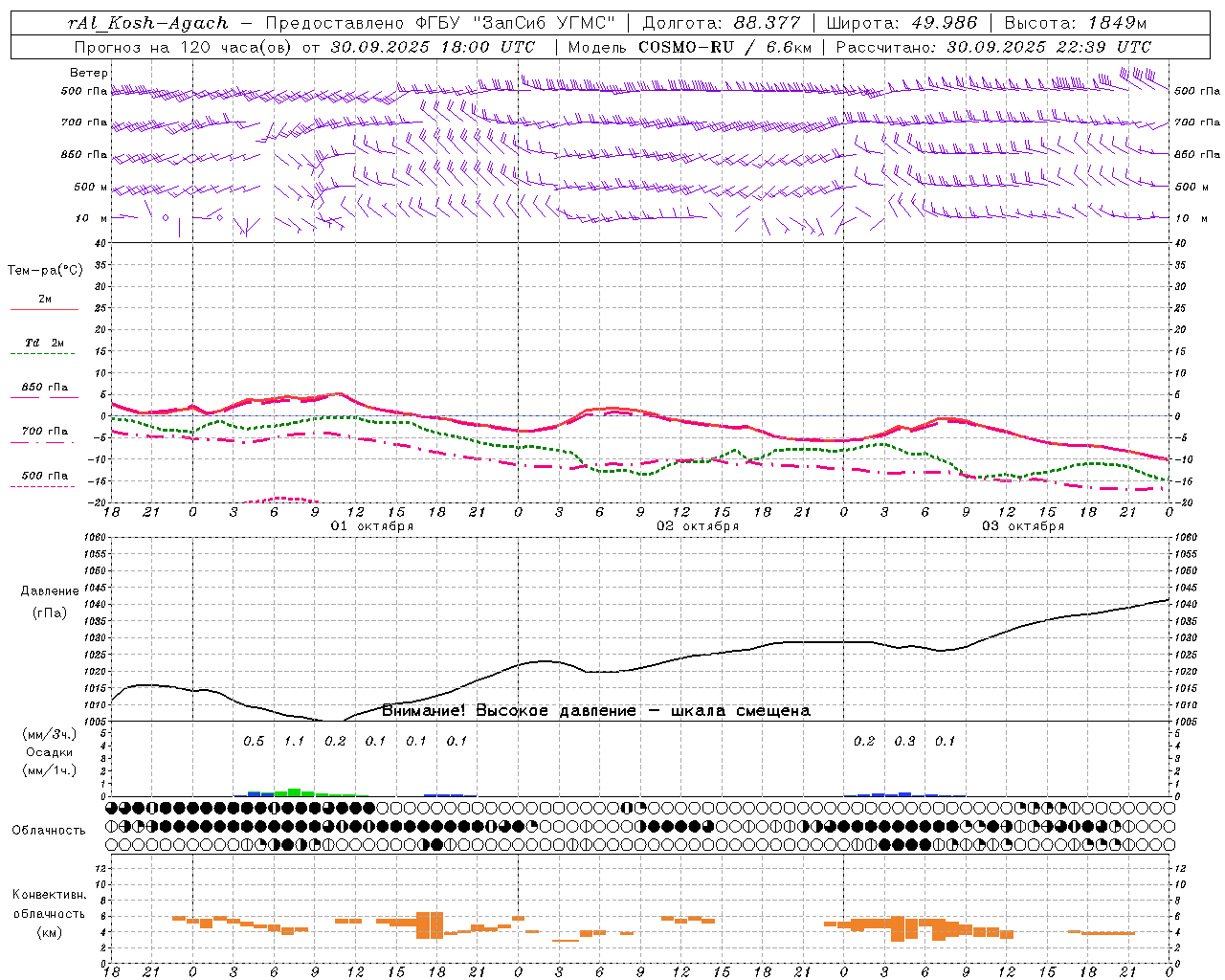Click the 'Долгота: 88.377' longitude value

[720, 23]
